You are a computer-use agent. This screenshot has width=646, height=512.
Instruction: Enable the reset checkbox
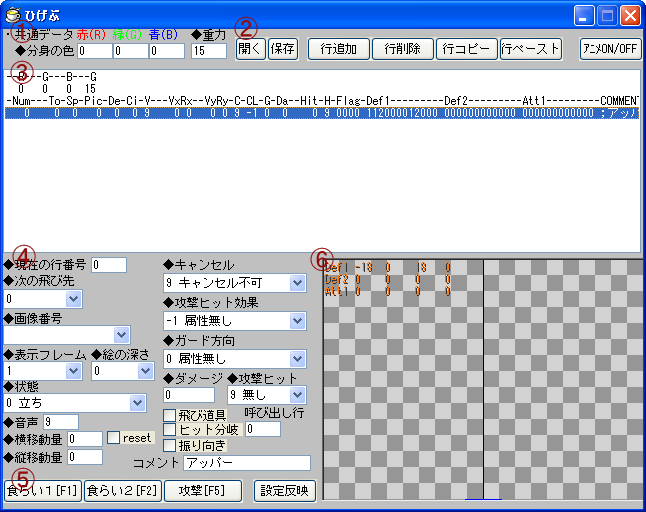pyautogui.click(x=114, y=438)
